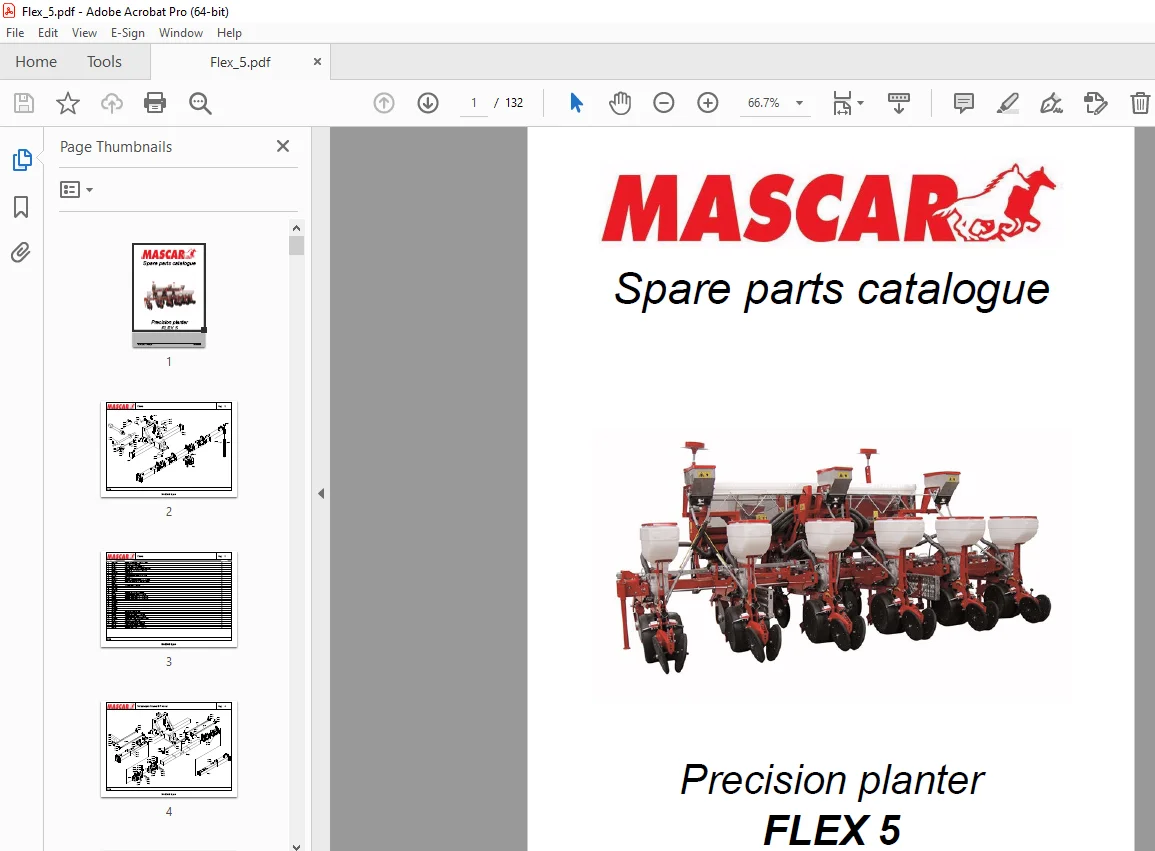Open the File menu
Viewport: 1155px width, 851px height.
[15, 33]
